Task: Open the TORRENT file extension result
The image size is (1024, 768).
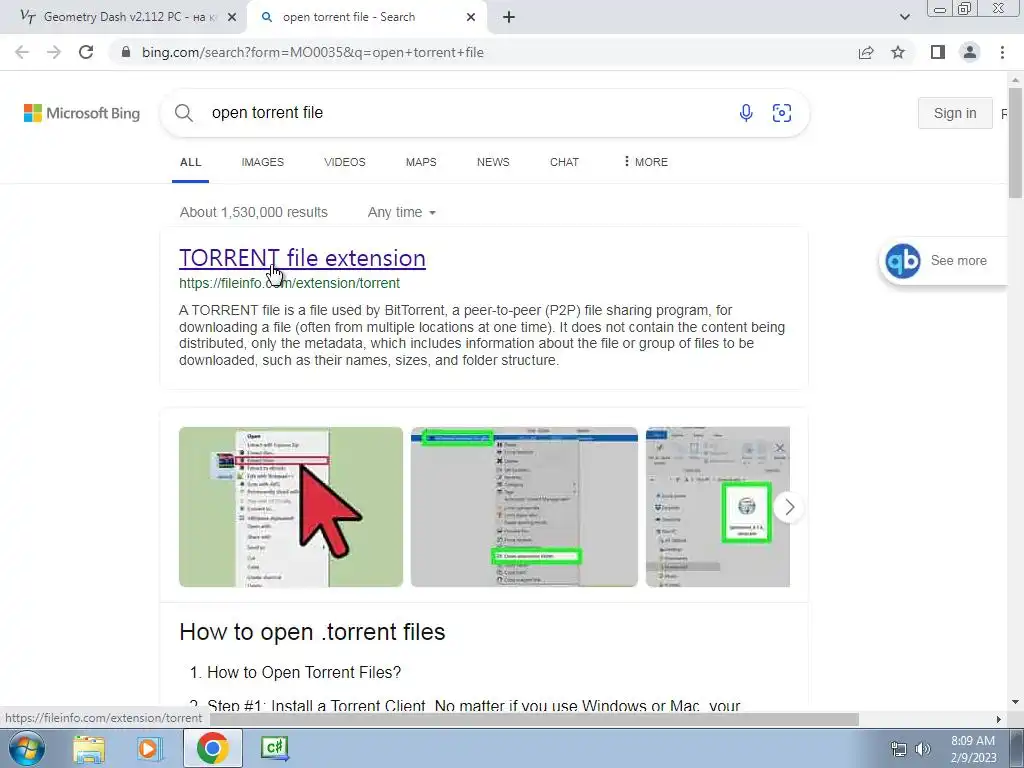Action: coord(302,258)
